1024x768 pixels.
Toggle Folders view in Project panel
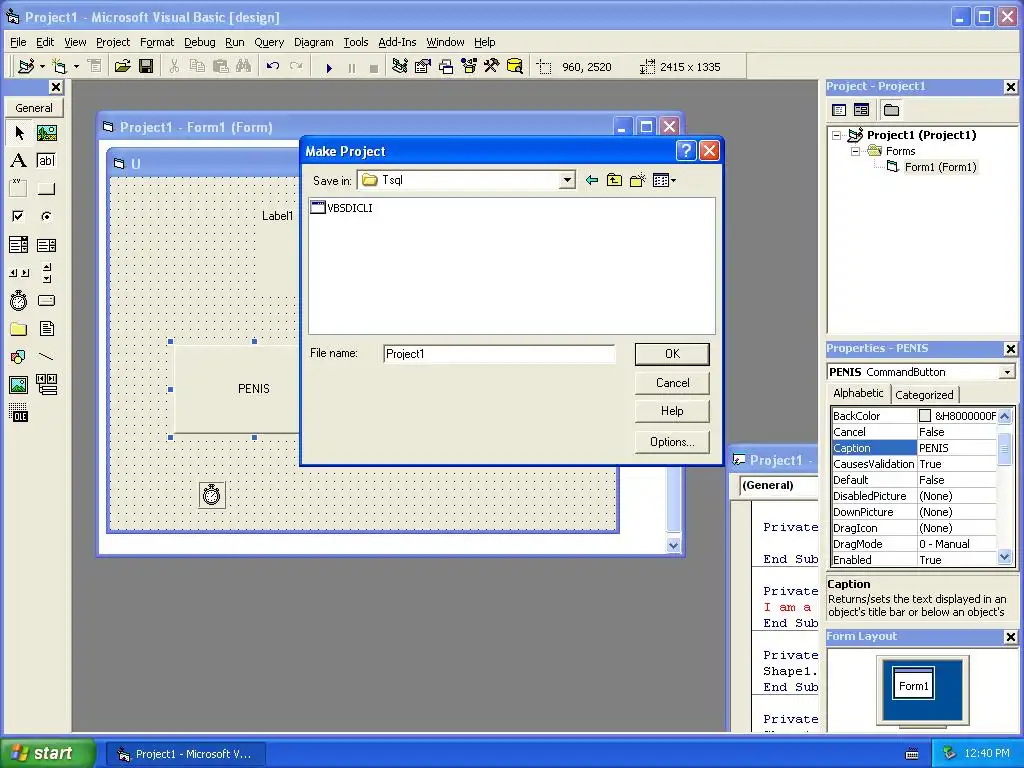click(x=891, y=110)
